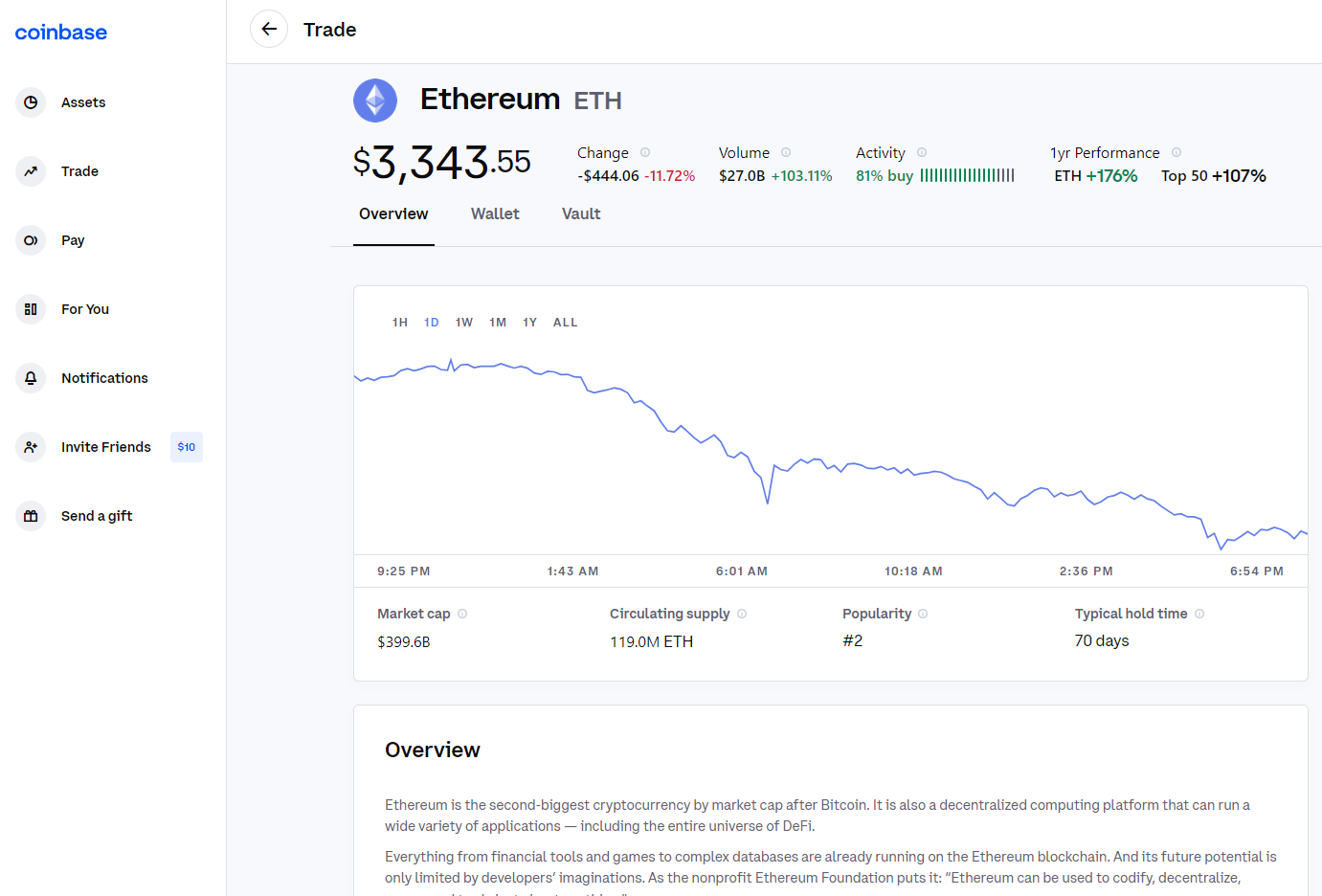Screen dimensions: 1322x896
Task: Select the 1W chart range
Action: (x=464, y=323)
